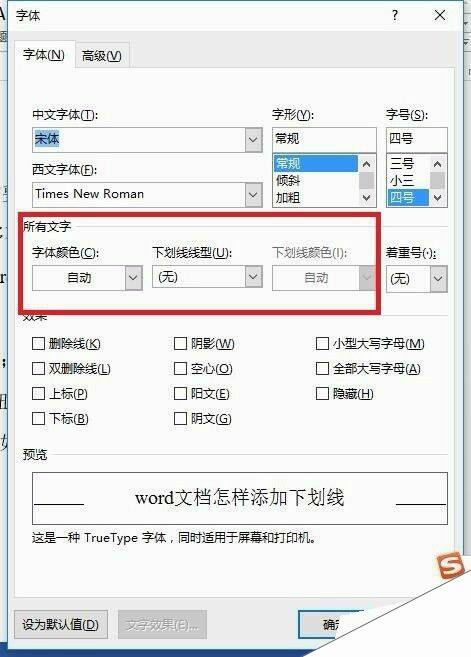Enable the 删除线 strikethrough checkbox
The width and height of the screenshot is (471, 657).
(x=39, y=344)
